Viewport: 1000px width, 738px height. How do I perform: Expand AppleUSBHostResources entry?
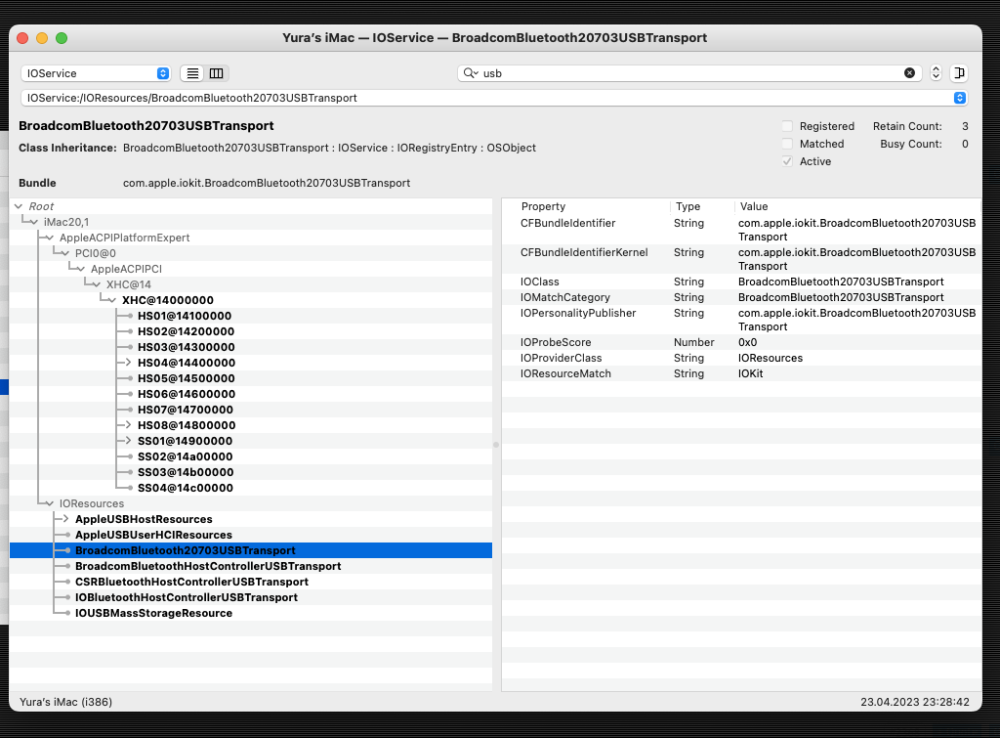click(x=66, y=519)
